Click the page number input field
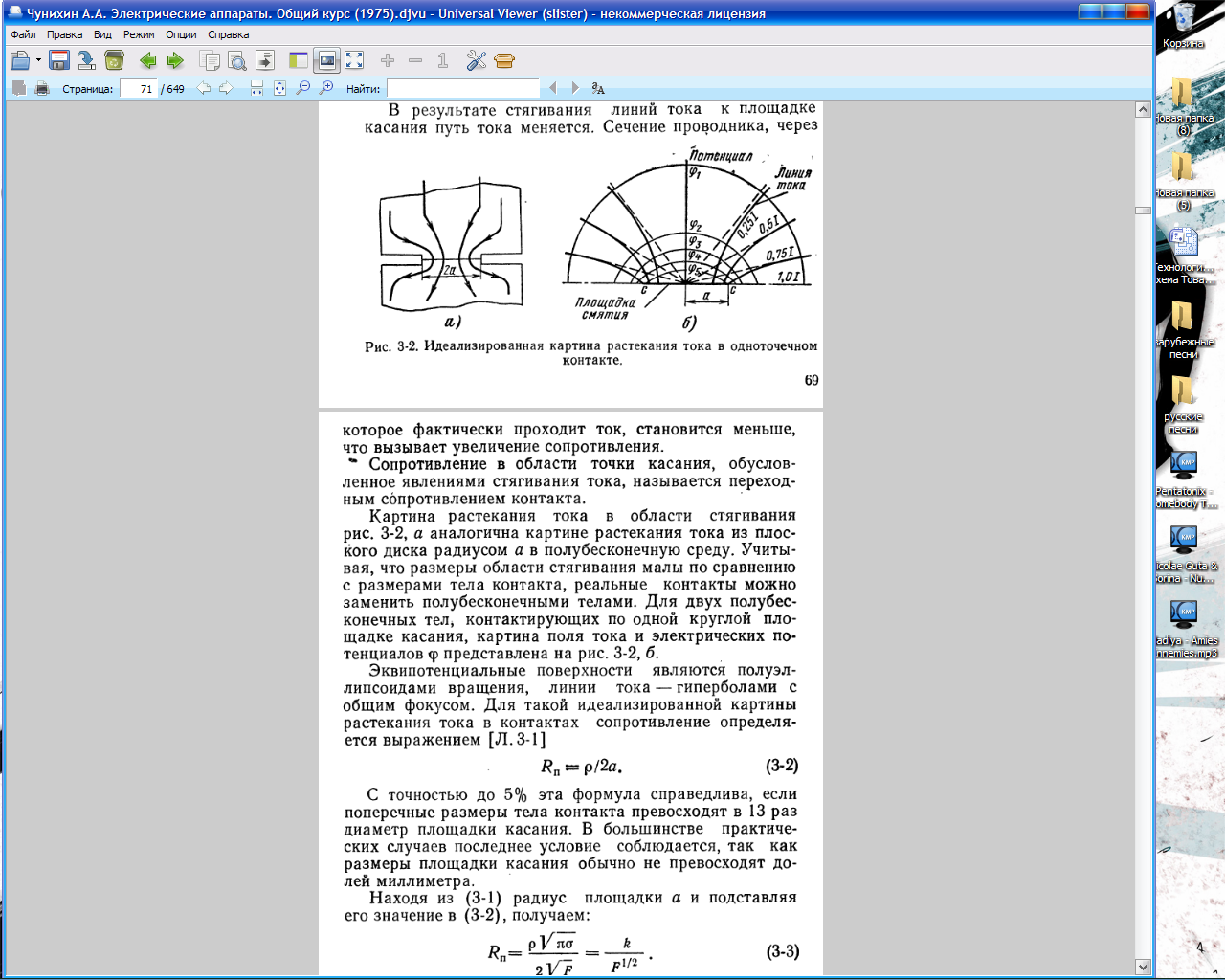 coord(139,88)
